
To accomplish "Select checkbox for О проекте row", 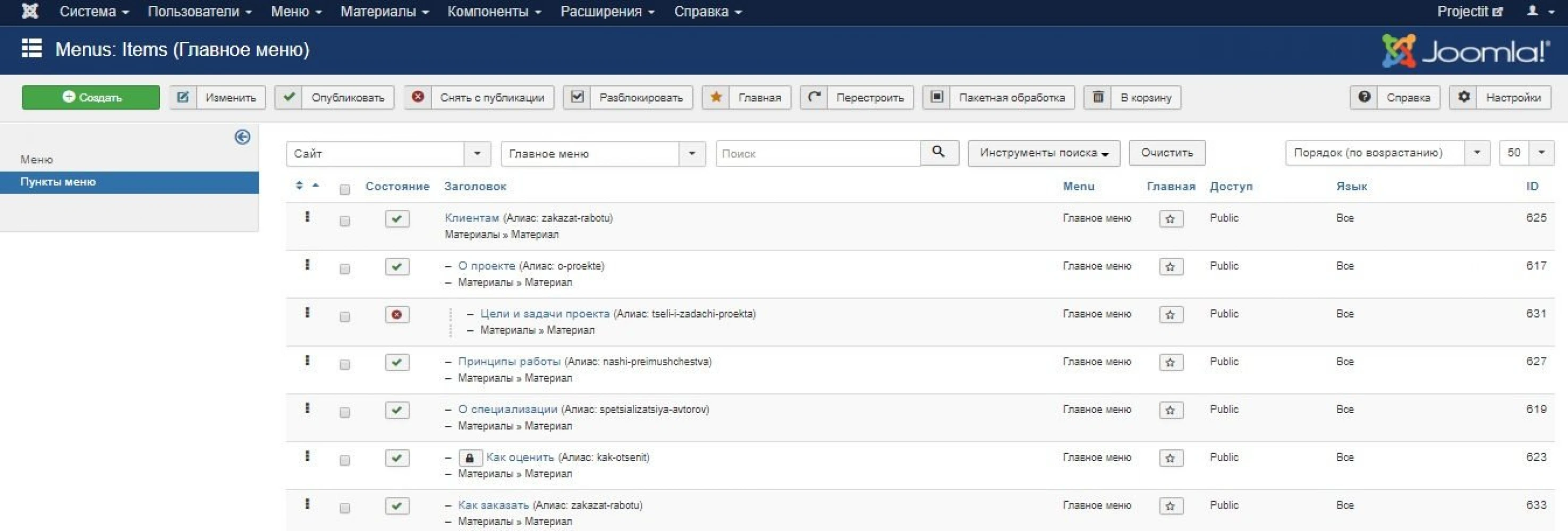I will (344, 269).
